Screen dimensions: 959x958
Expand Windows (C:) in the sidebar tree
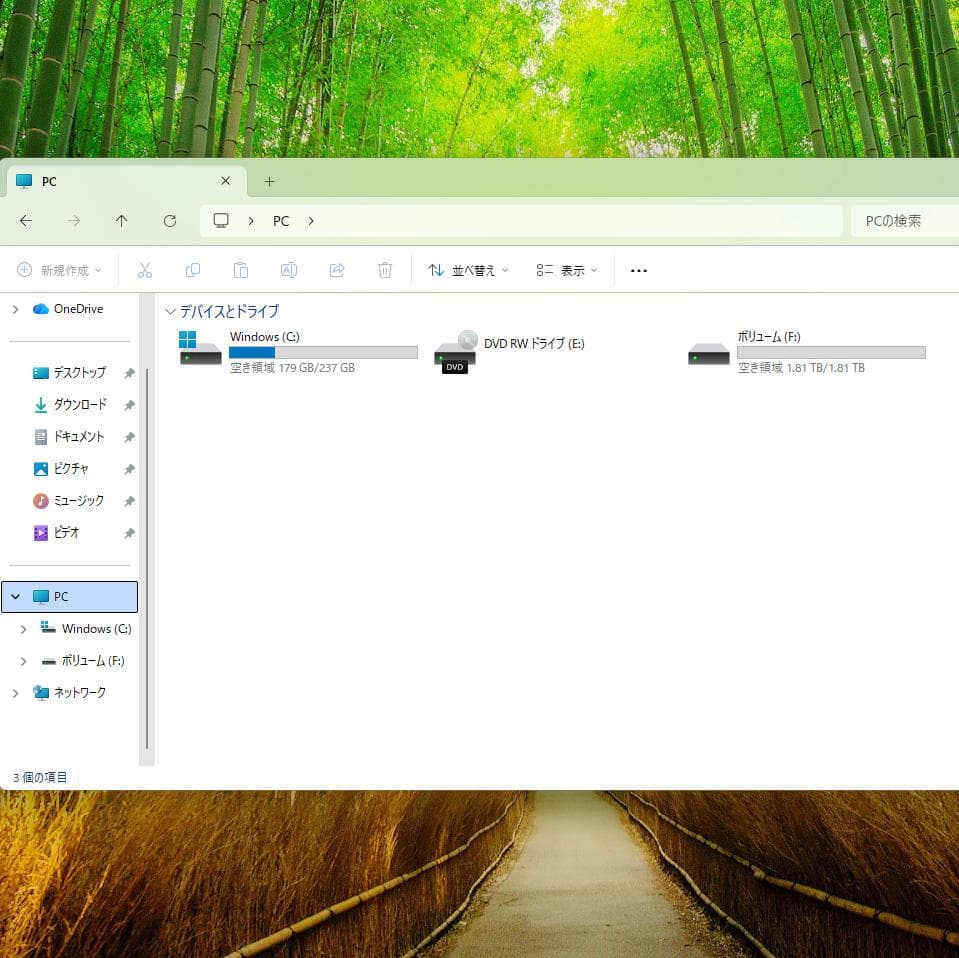coord(23,629)
